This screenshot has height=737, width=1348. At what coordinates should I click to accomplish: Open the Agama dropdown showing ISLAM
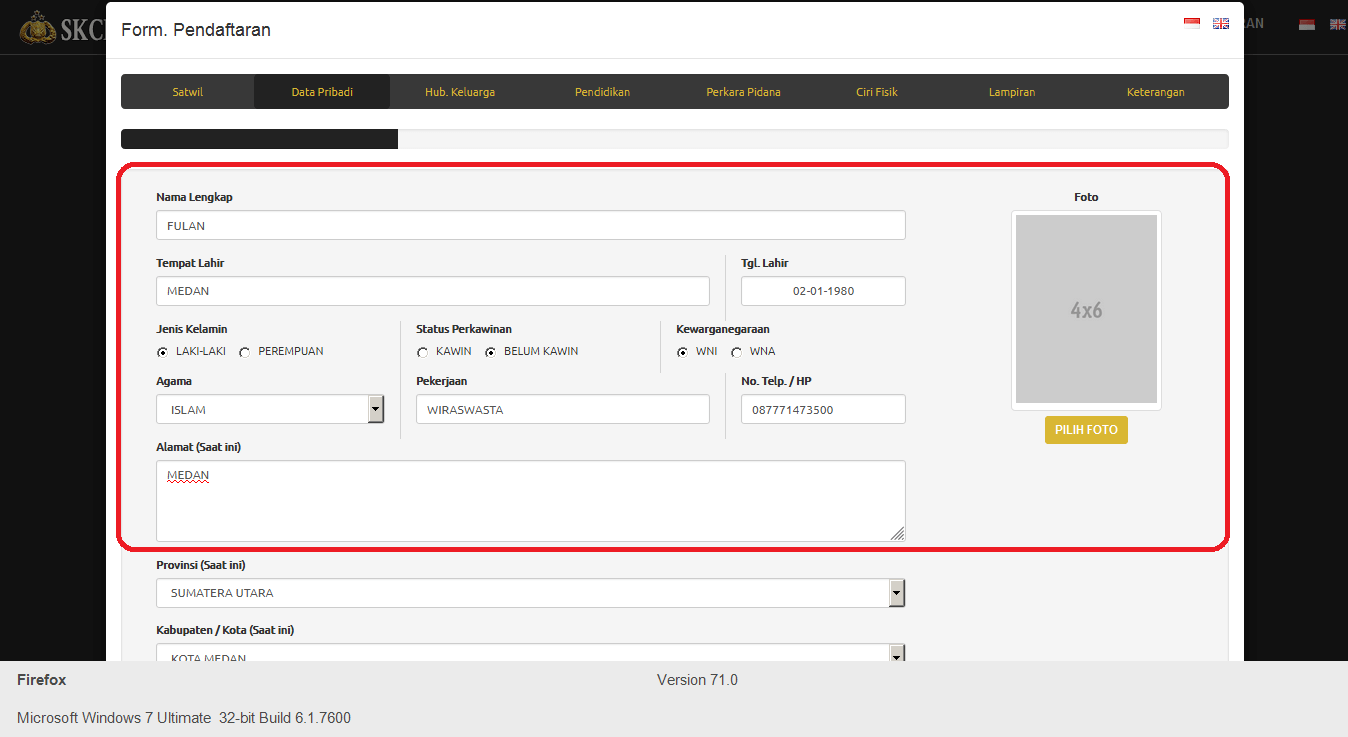[270, 409]
